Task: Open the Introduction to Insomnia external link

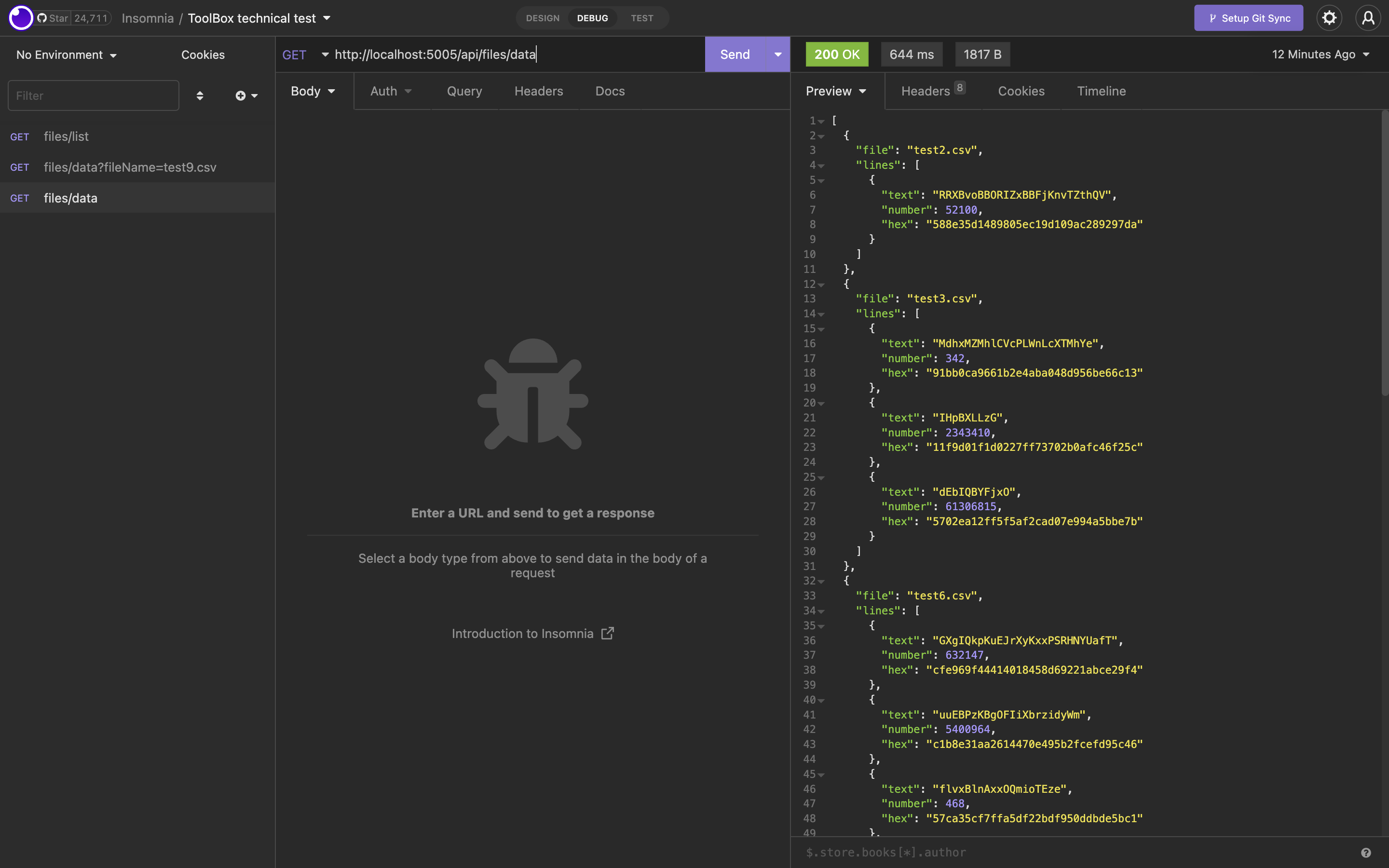Action: (x=531, y=633)
